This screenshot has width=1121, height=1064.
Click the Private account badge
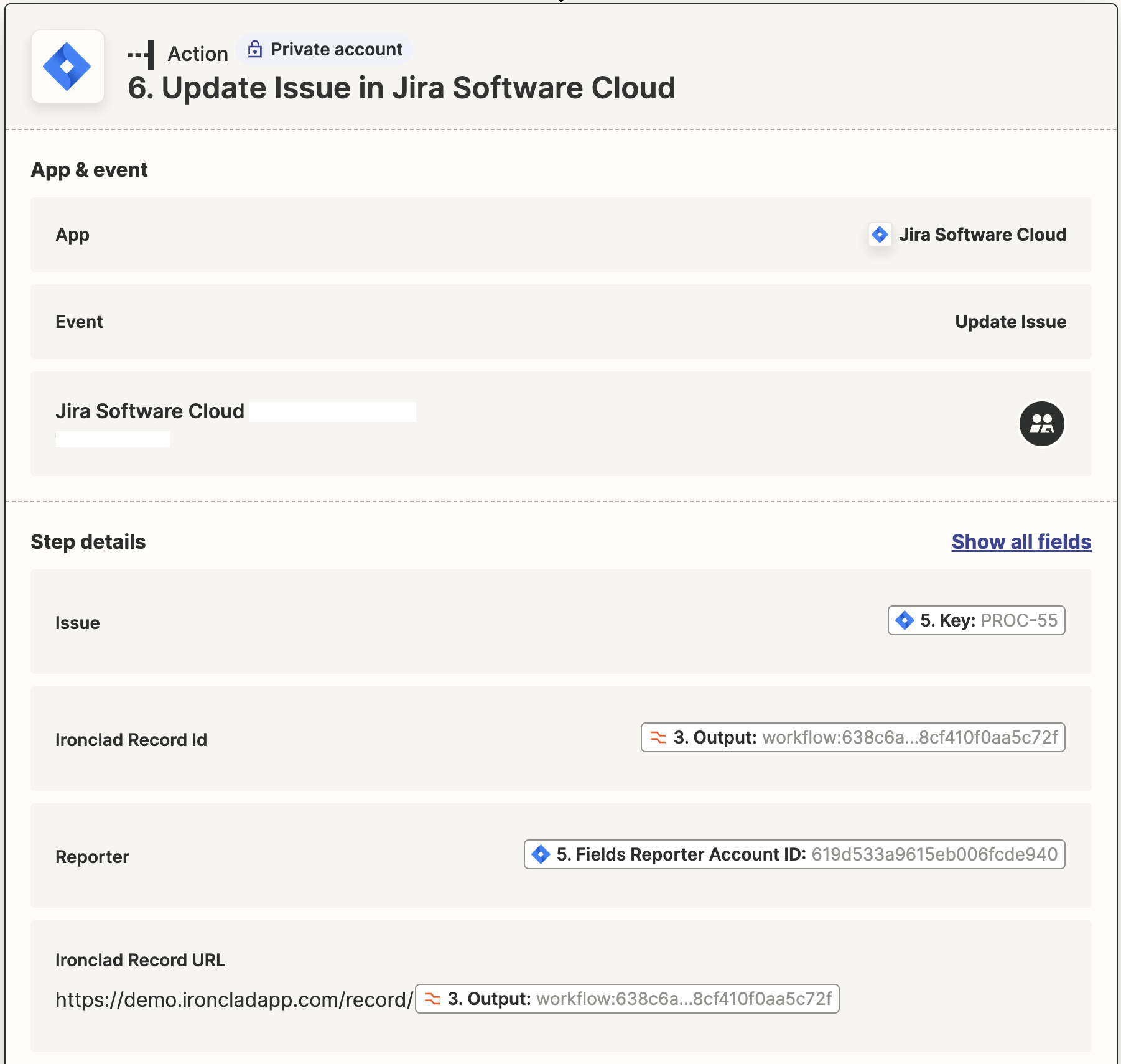(325, 49)
